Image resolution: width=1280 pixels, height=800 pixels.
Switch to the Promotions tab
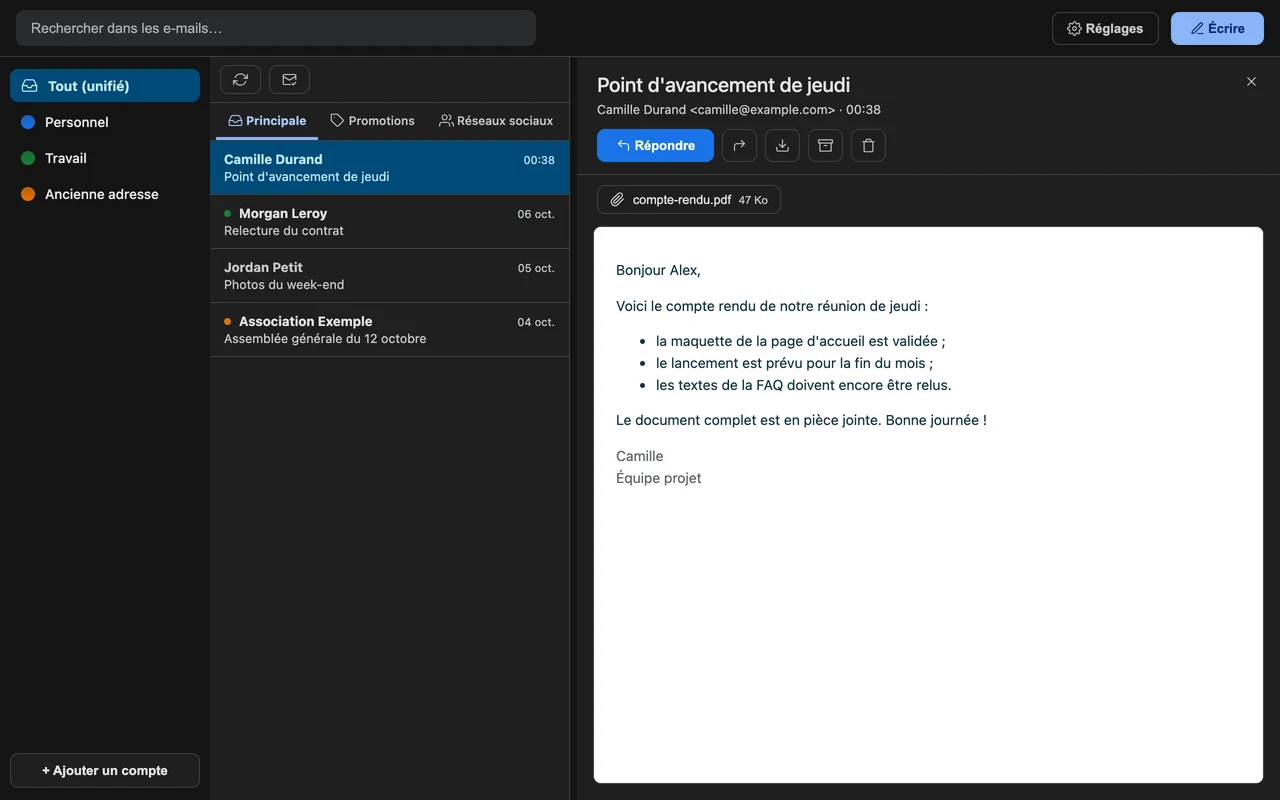pyautogui.click(x=372, y=120)
